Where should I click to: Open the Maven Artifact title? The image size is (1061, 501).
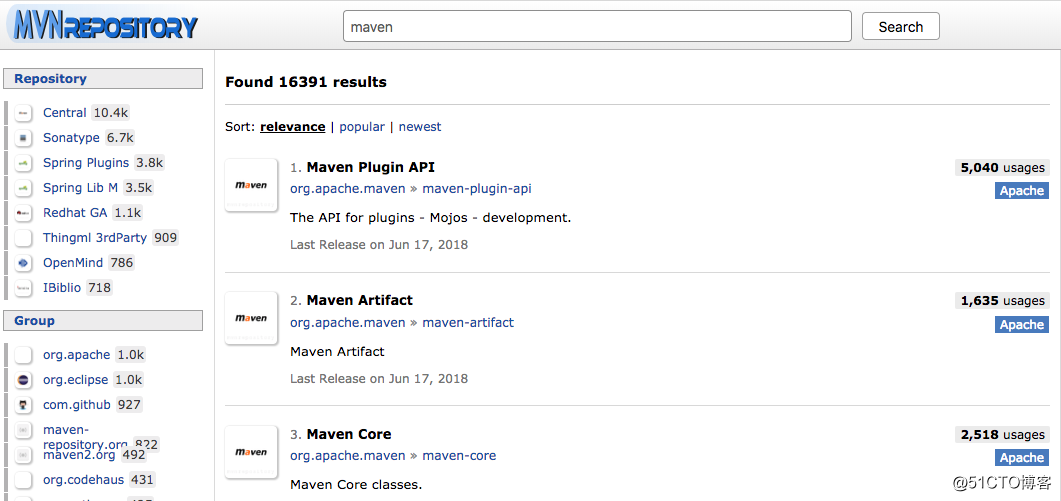coord(359,301)
